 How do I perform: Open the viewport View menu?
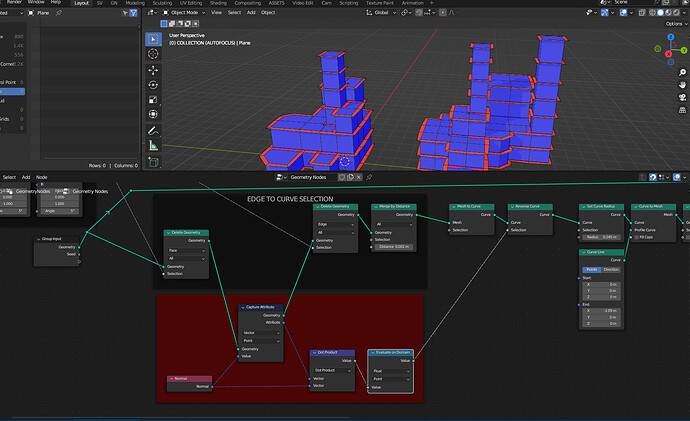[x=217, y=13]
